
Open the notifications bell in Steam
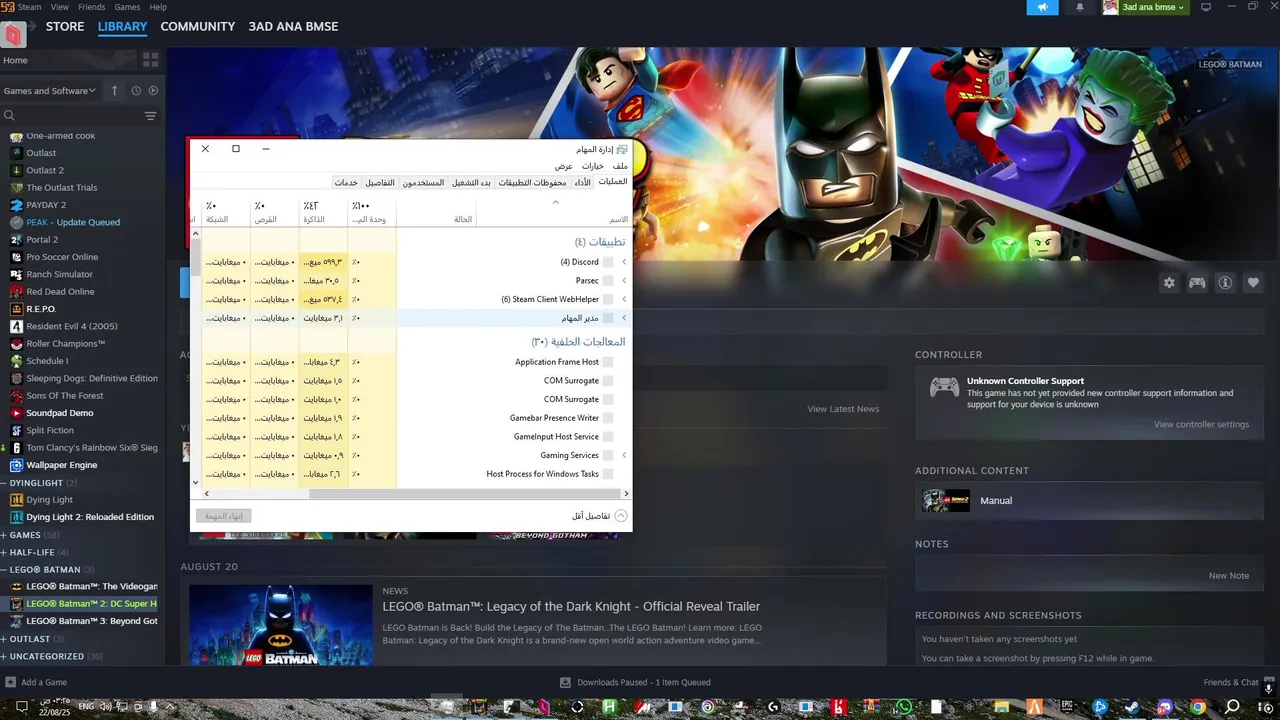pos(1079,7)
